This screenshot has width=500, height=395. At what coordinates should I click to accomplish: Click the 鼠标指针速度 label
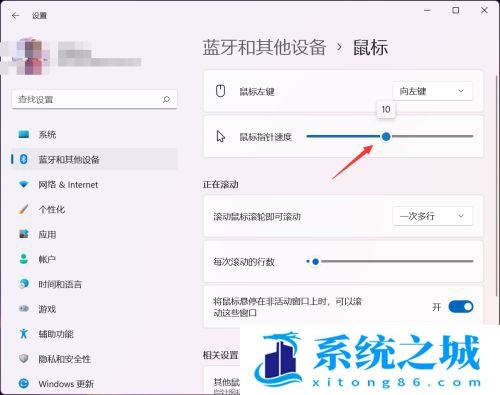click(265, 137)
